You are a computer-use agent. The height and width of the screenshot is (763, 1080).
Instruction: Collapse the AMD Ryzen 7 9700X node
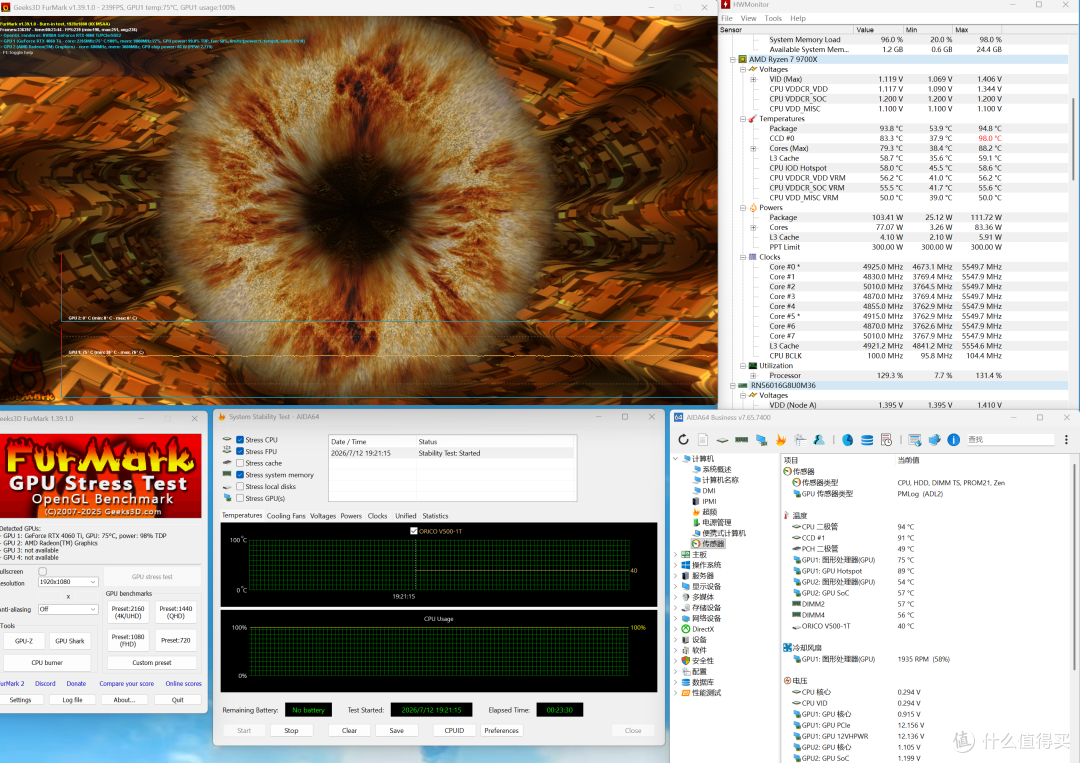click(x=733, y=59)
